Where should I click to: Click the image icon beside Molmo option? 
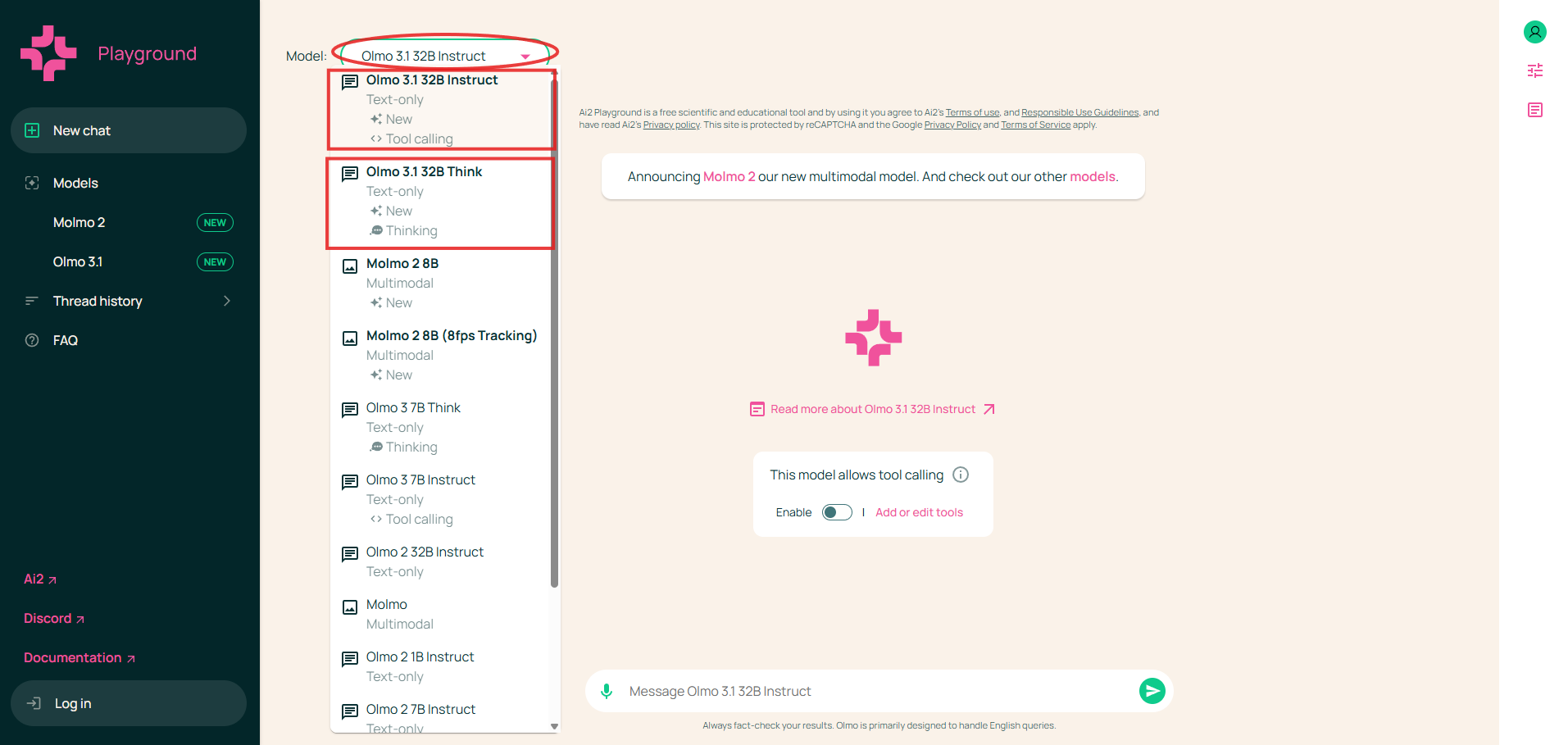click(350, 607)
